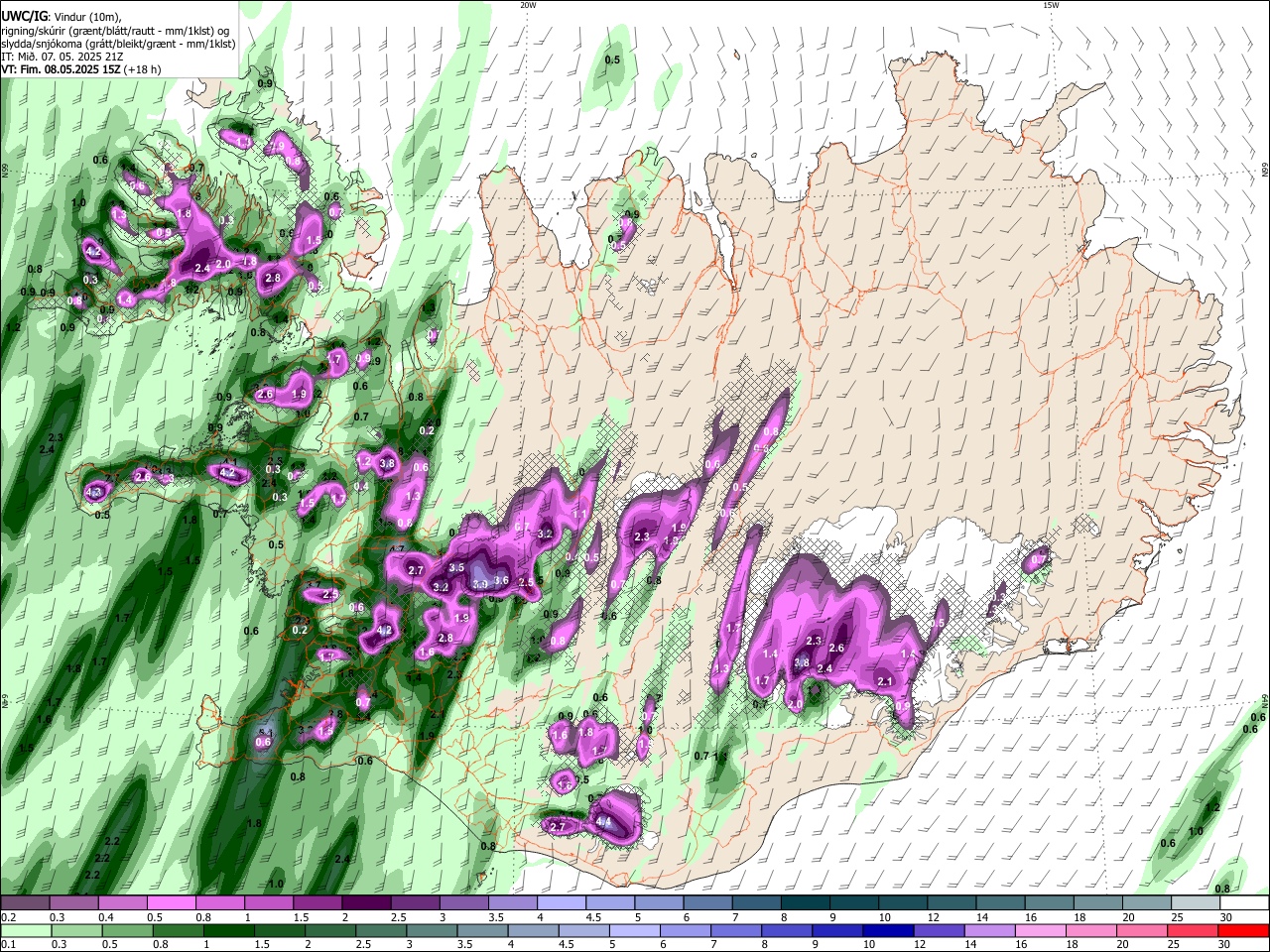1270x952 pixels.
Task: Click purple-row legend swatch between 20 and 25
Action: (x=1145, y=902)
